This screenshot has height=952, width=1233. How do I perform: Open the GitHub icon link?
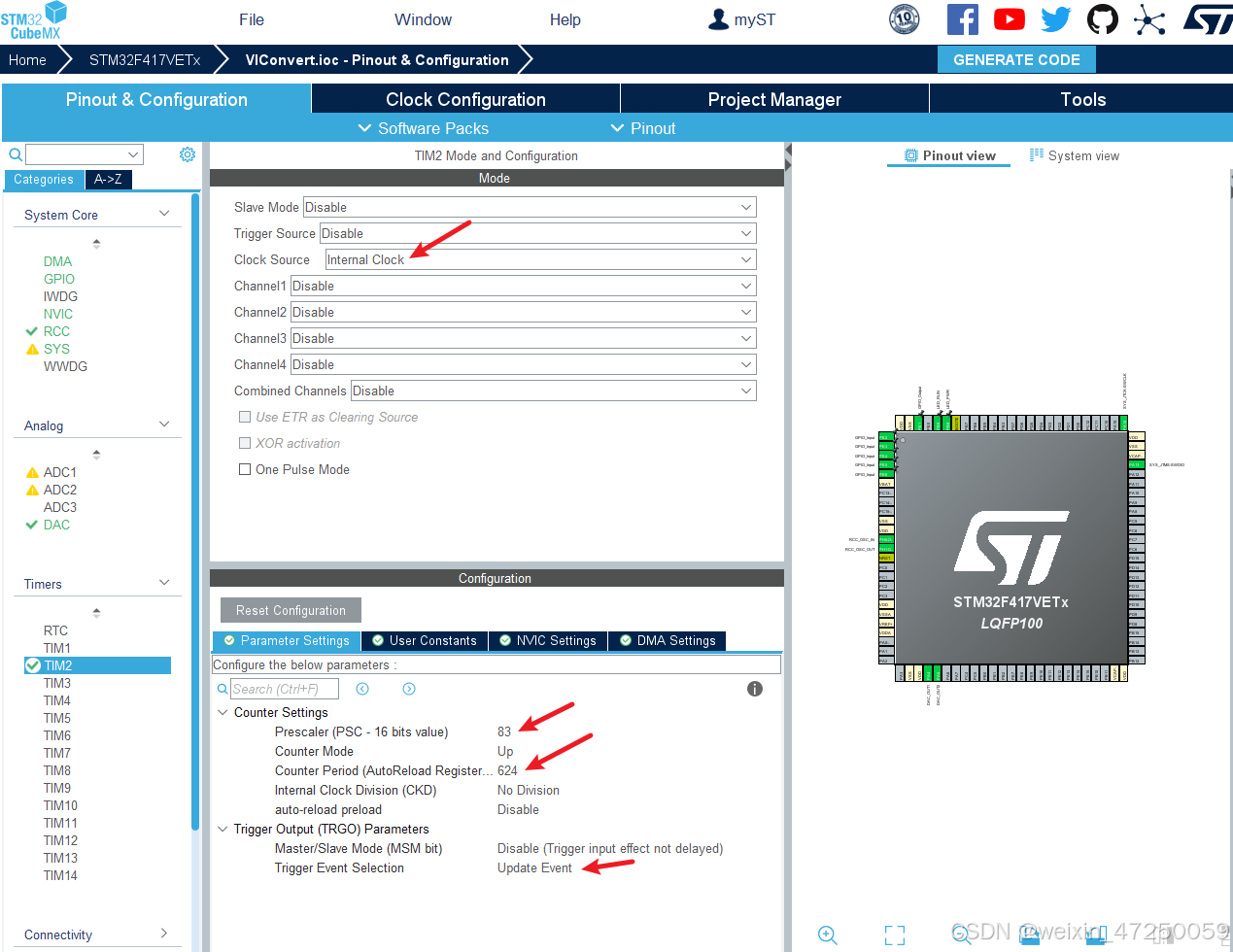click(x=1102, y=19)
